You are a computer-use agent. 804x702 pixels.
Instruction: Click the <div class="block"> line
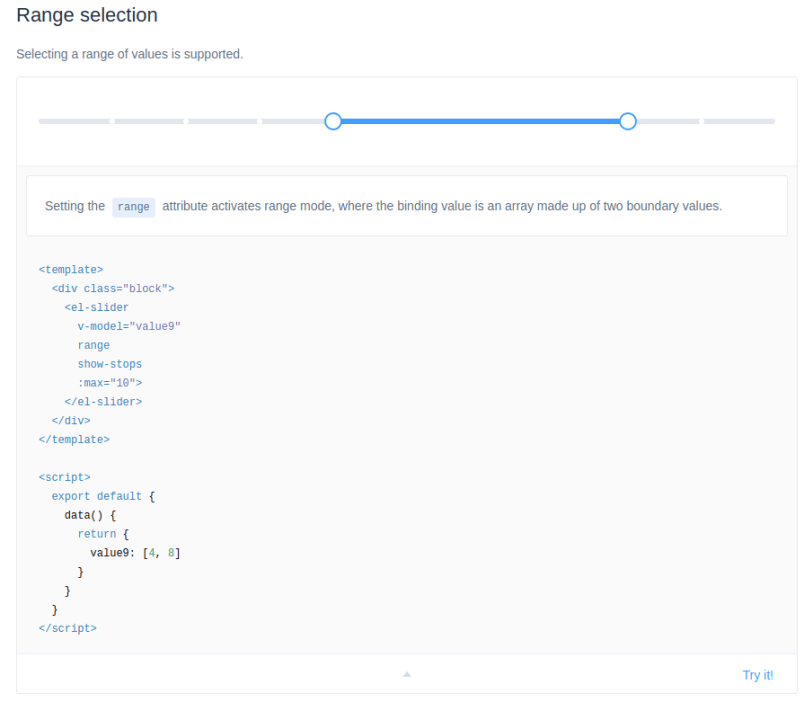click(113, 289)
